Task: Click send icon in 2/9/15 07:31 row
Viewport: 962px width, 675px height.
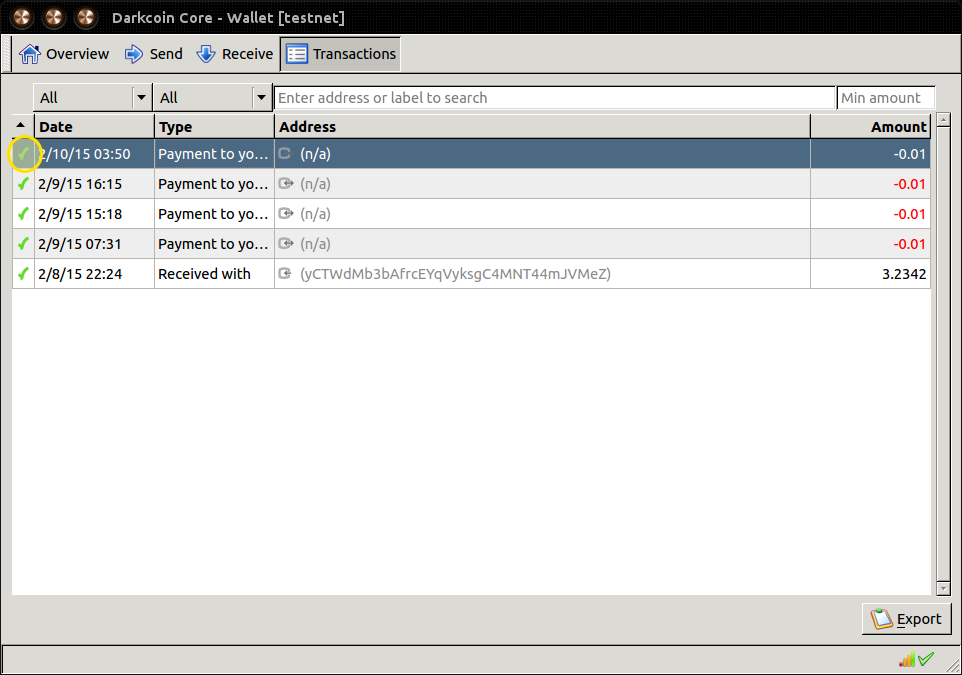Action: 285,244
